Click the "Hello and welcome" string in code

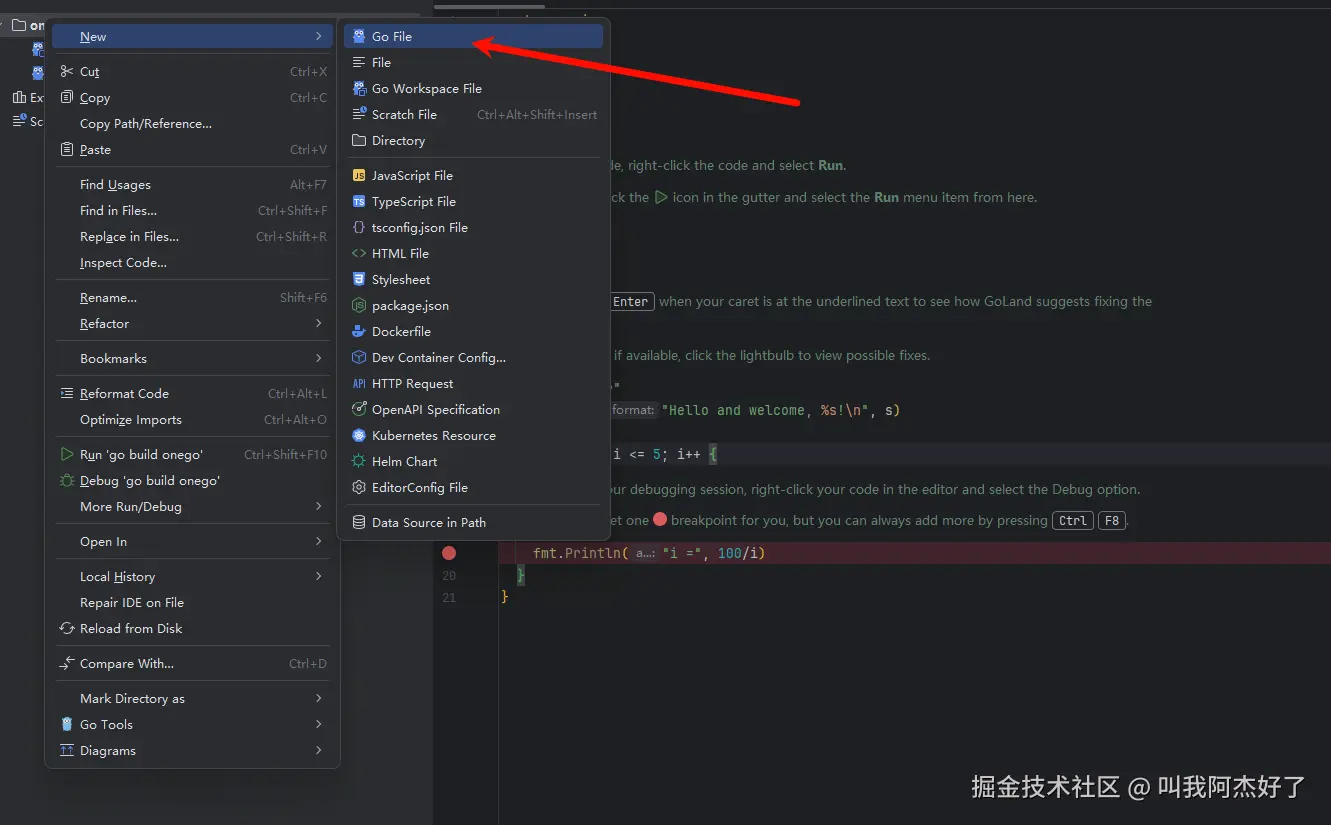click(x=769, y=410)
